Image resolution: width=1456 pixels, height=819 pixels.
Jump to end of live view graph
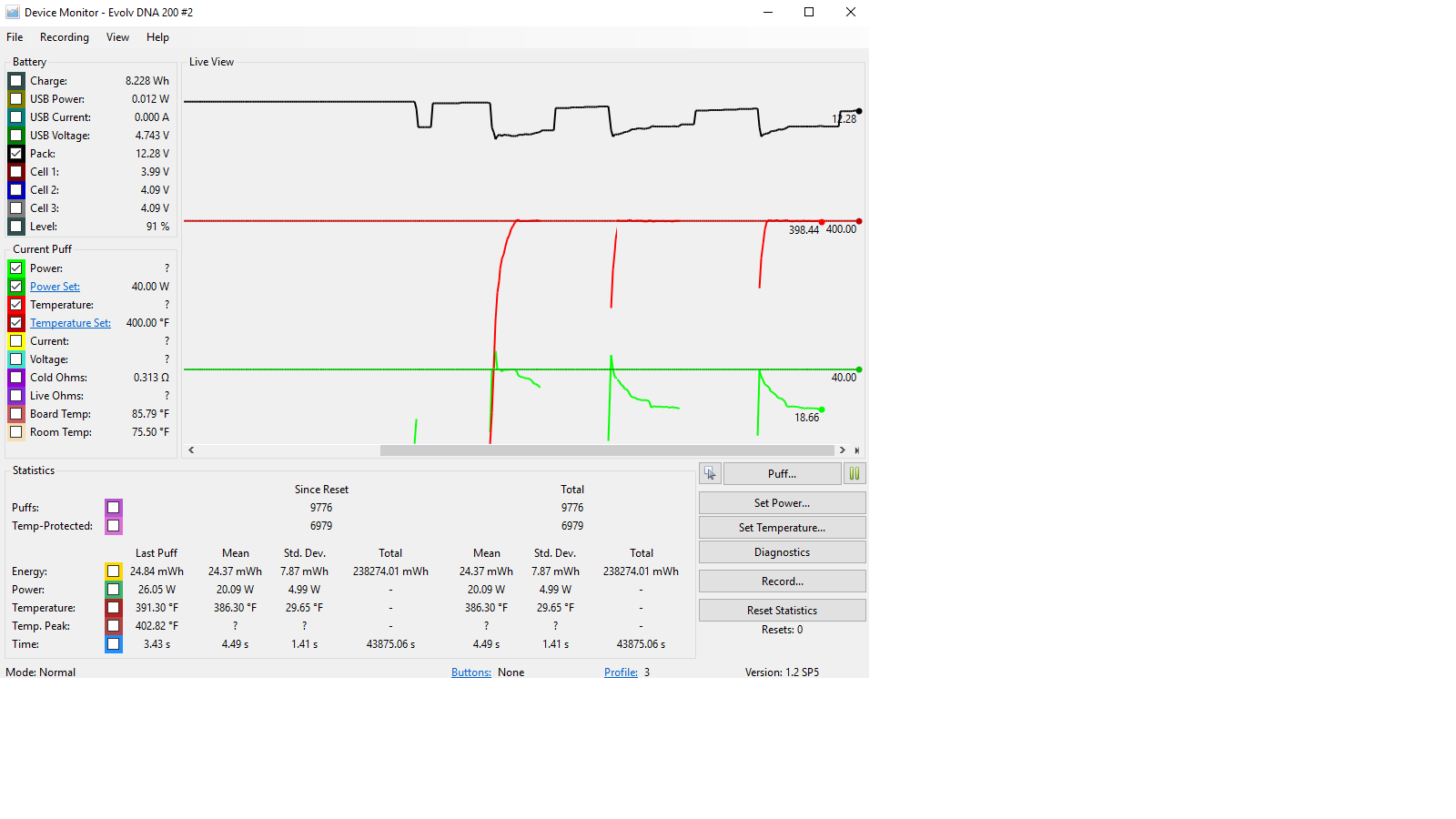(856, 450)
